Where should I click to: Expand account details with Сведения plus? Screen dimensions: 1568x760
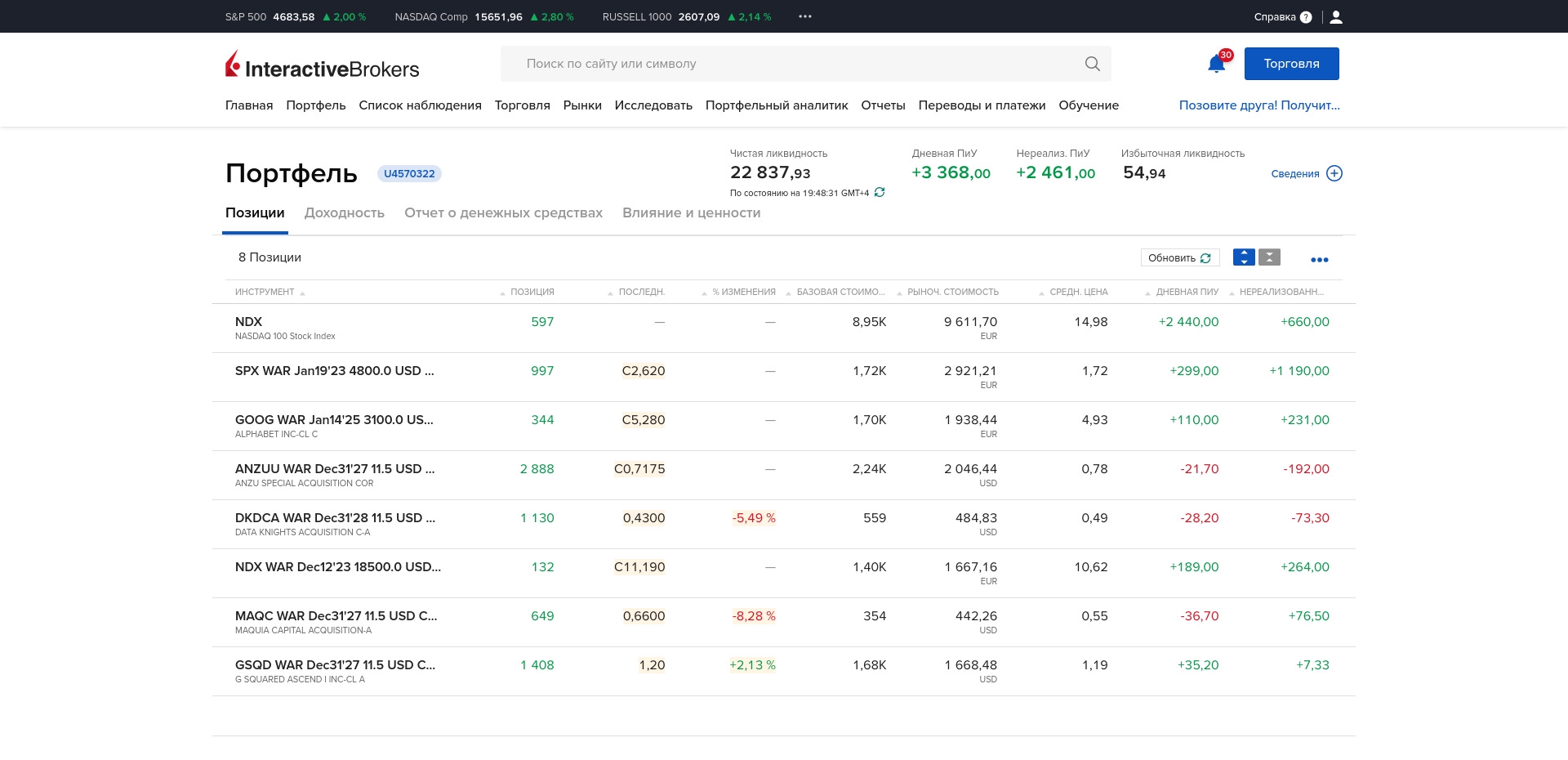click(x=1334, y=173)
